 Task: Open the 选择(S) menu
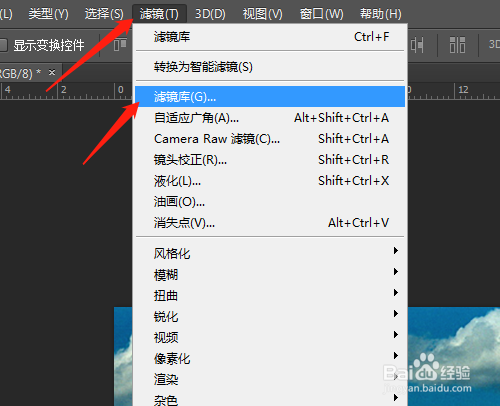point(104,14)
